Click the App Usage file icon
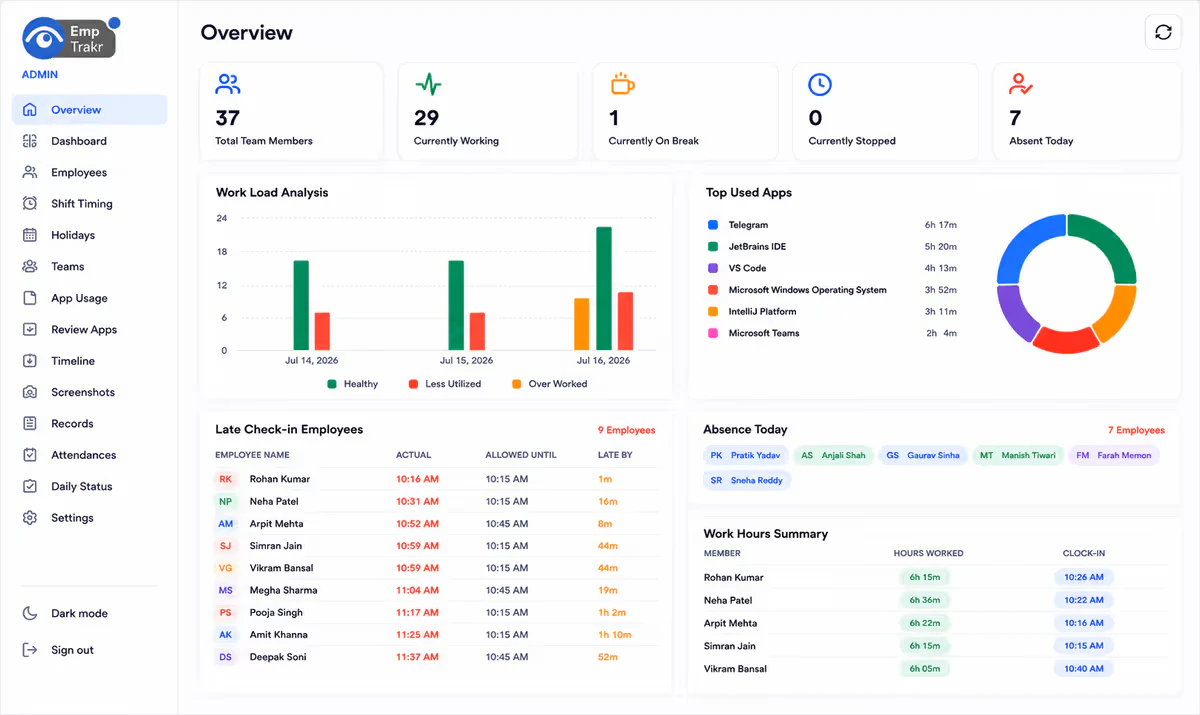 tap(30, 298)
